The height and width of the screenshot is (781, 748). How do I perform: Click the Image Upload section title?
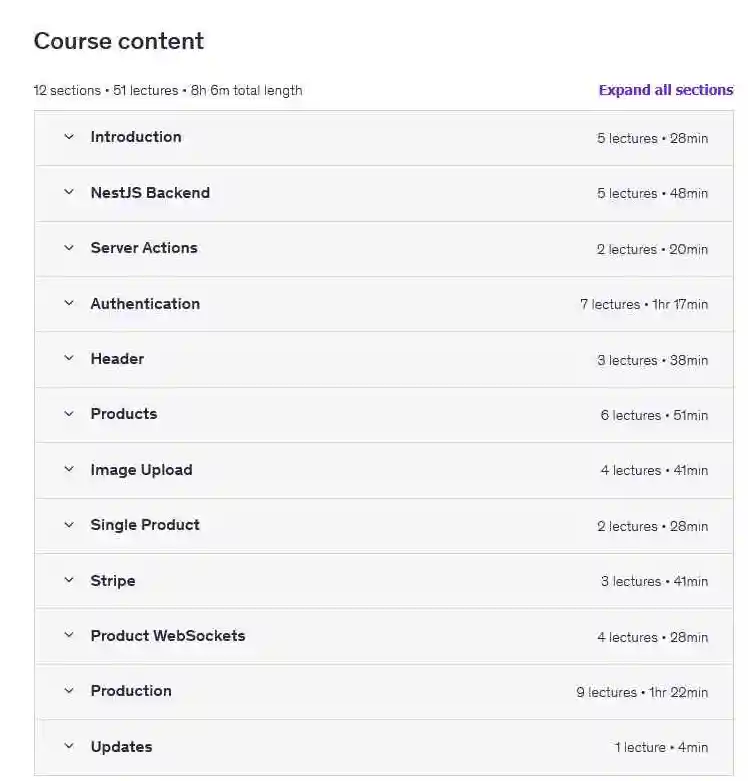point(141,470)
